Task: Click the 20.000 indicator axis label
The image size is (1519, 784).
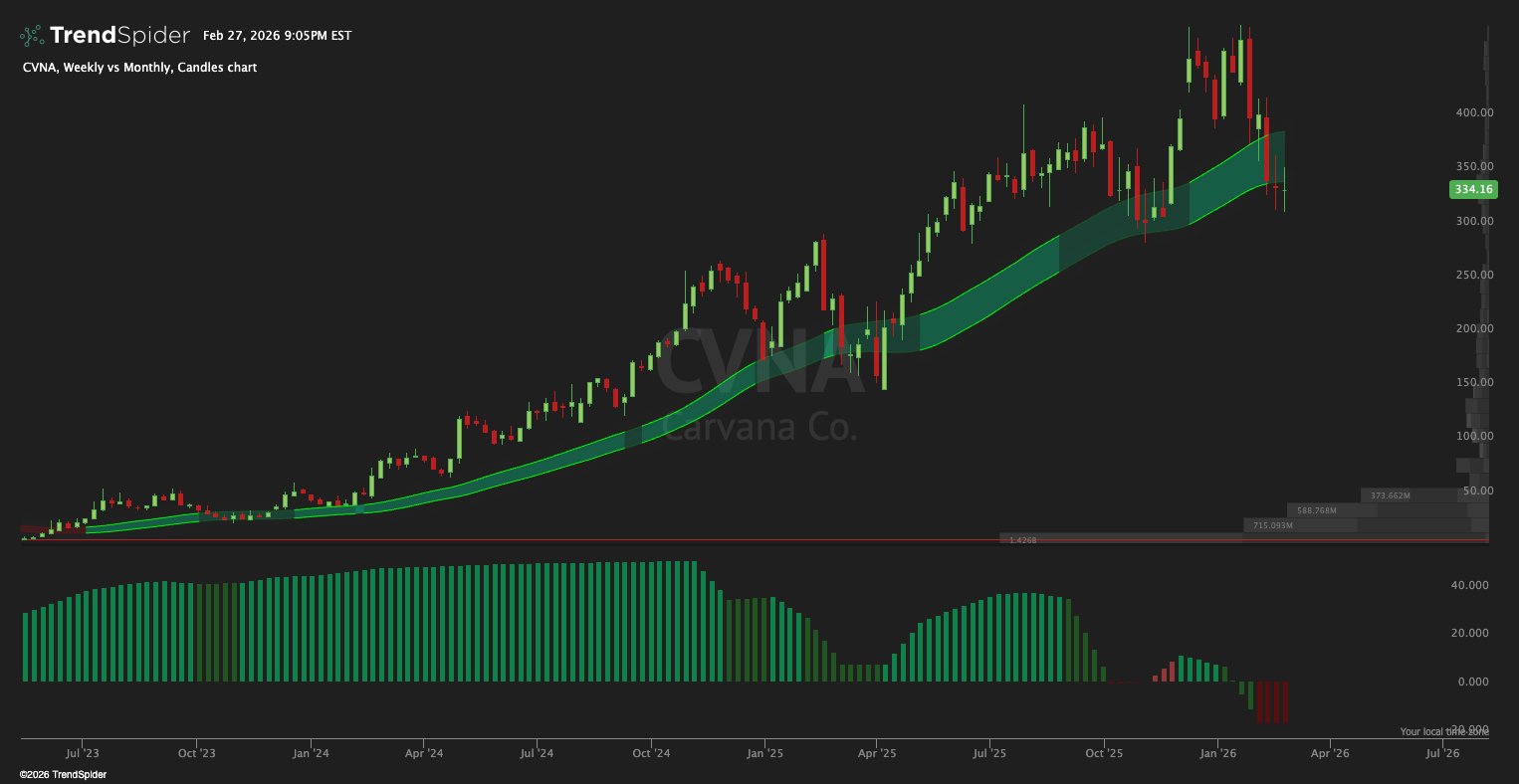Action: 1470,633
